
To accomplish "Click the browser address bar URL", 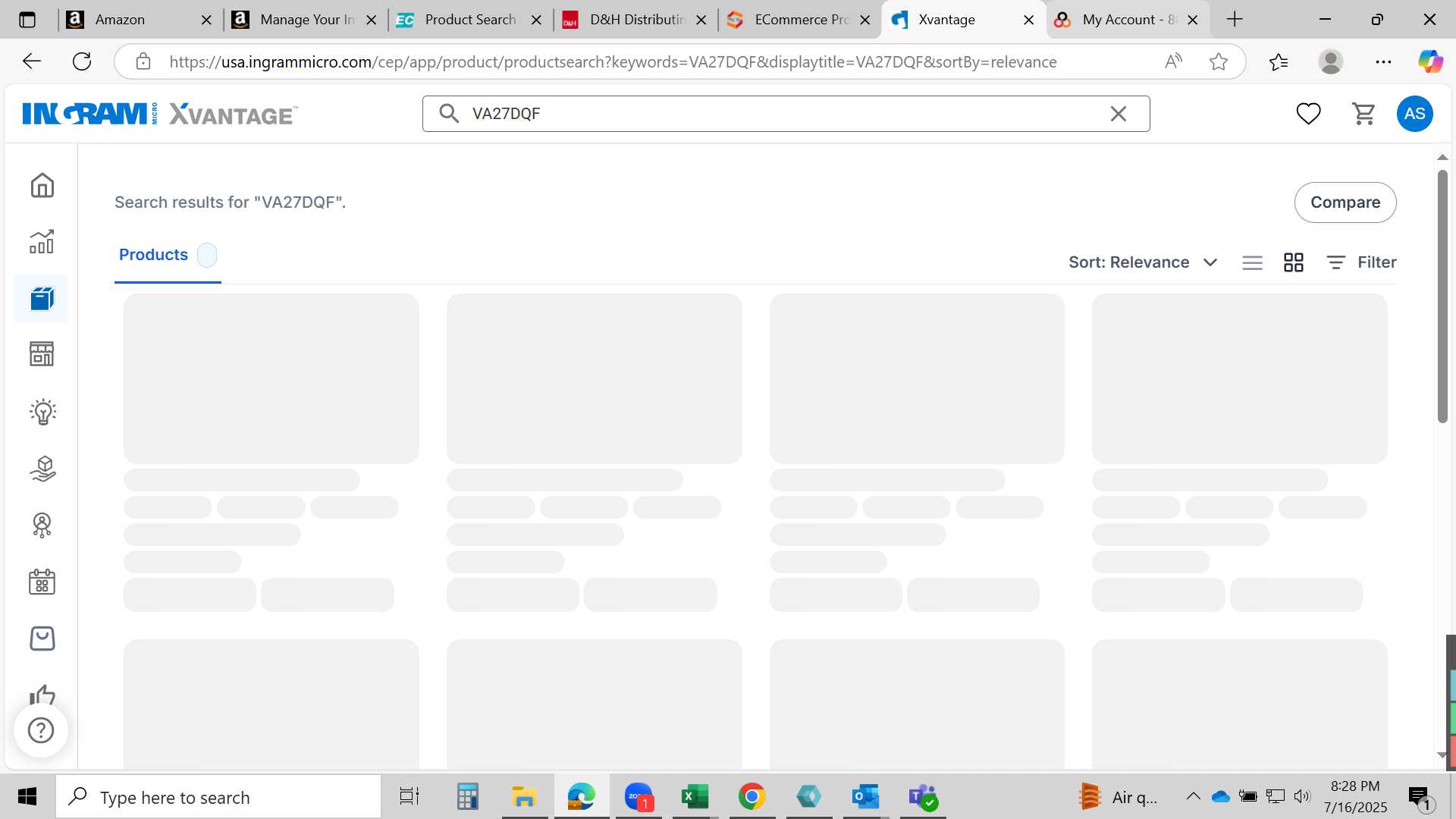I will (613, 61).
